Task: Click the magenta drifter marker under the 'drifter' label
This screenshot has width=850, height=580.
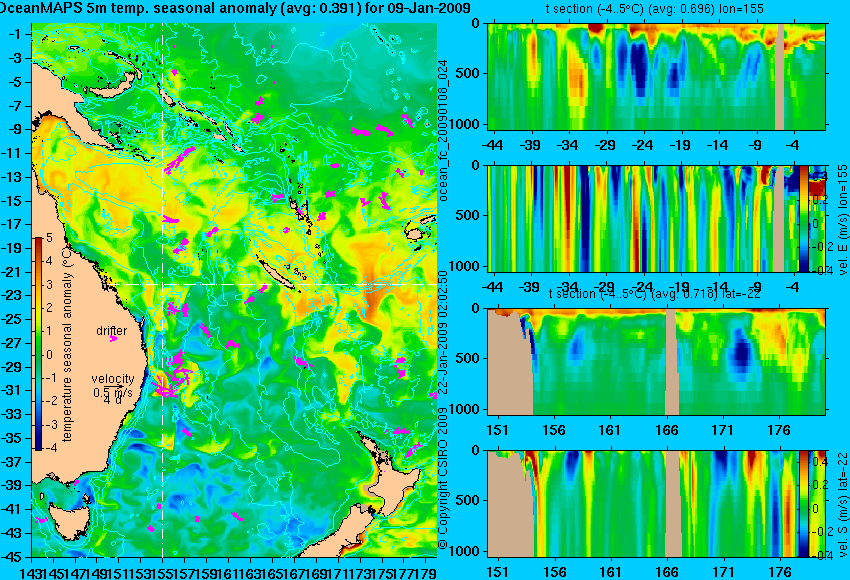Action: pyautogui.click(x=113, y=339)
